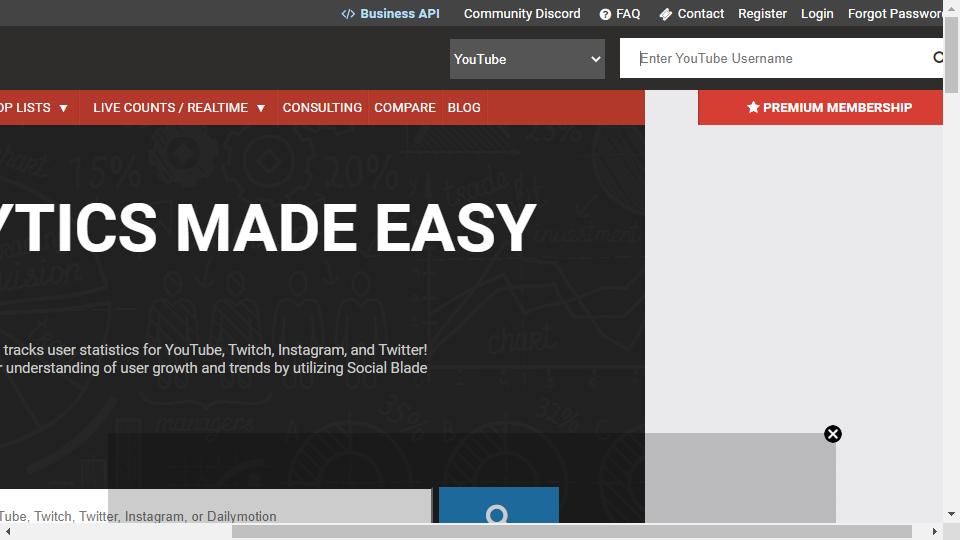Click the horizontal scrollbar thumb
The image size is (960, 540).
(572, 531)
